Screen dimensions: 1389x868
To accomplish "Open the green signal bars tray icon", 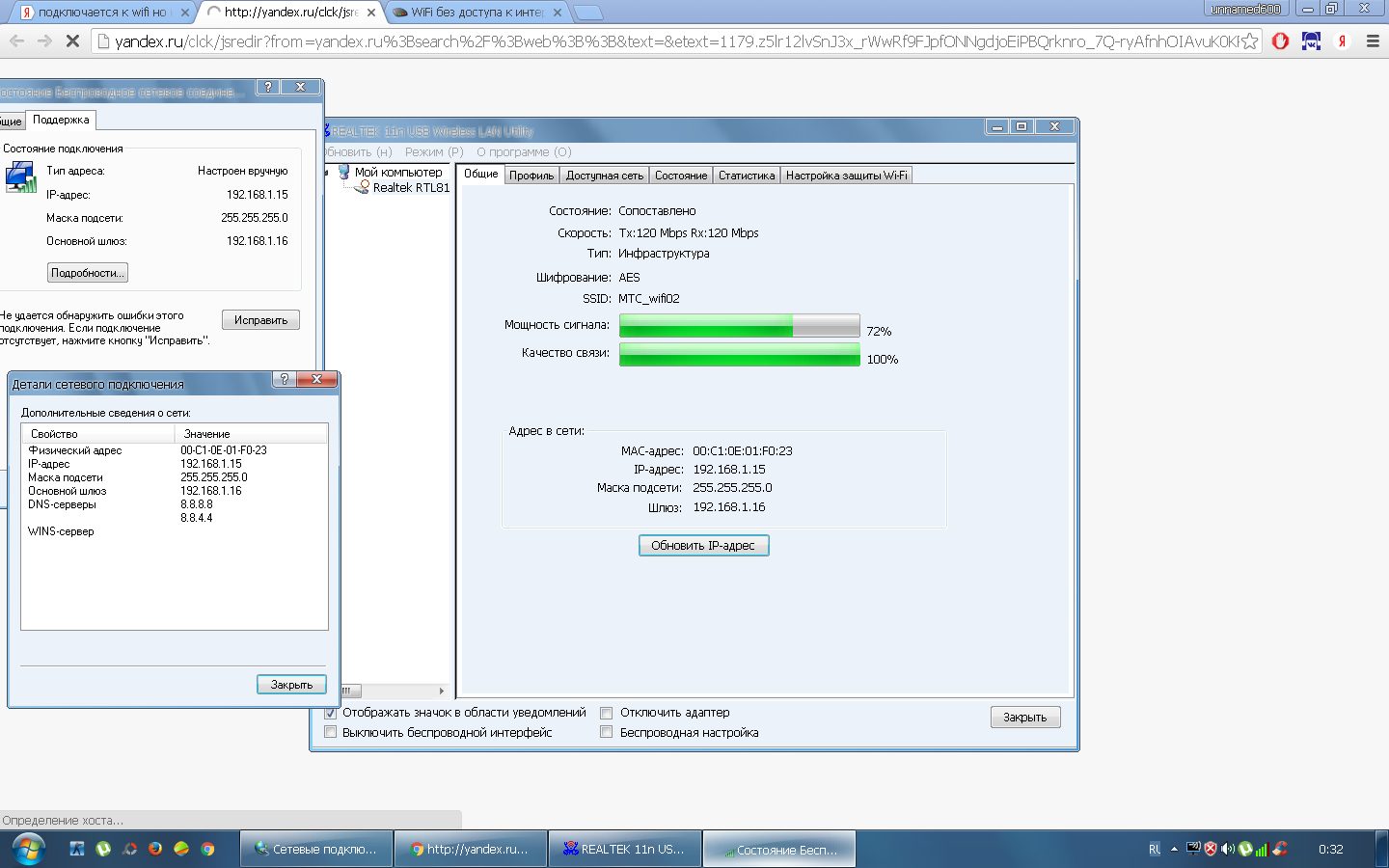I will click(x=1262, y=850).
